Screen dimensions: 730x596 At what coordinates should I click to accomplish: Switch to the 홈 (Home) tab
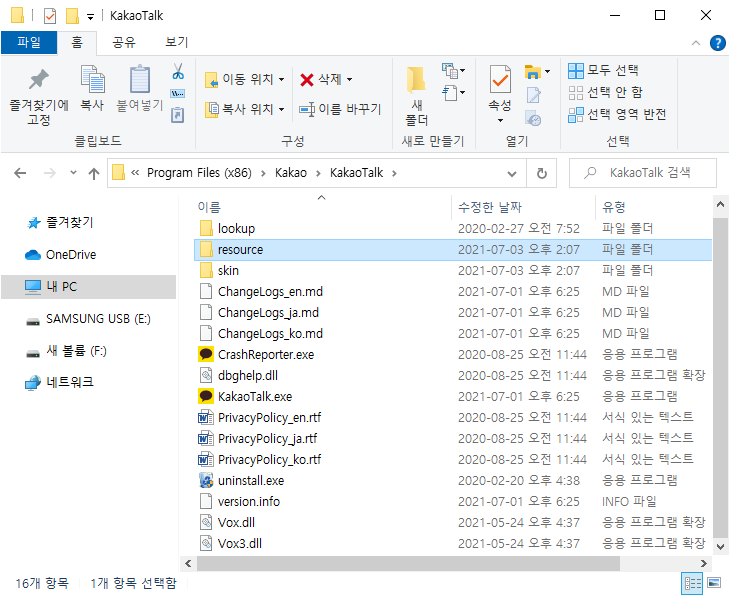[77, 43]
